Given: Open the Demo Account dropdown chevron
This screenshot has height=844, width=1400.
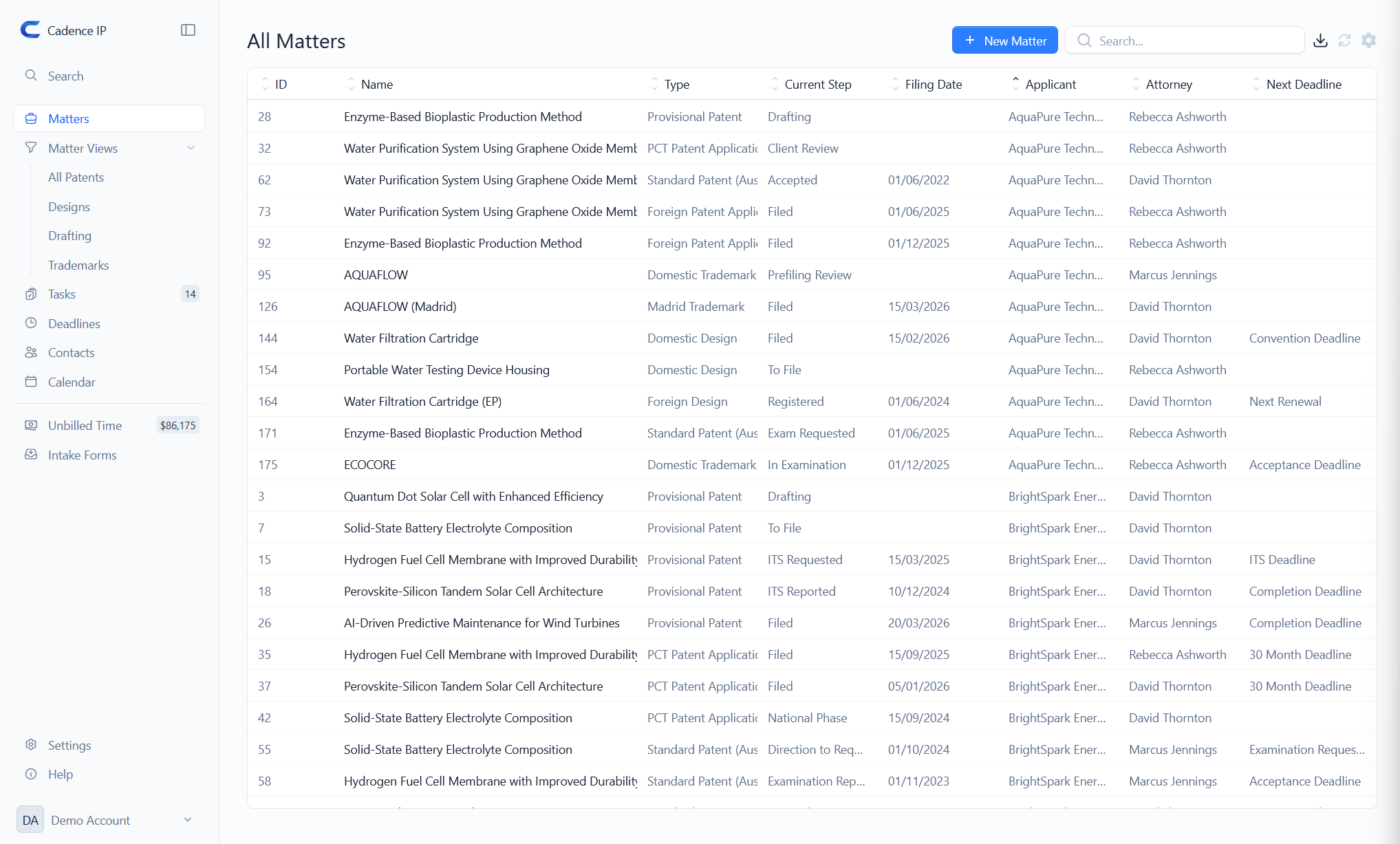Looking at the screenshot, I should (188, 820).
